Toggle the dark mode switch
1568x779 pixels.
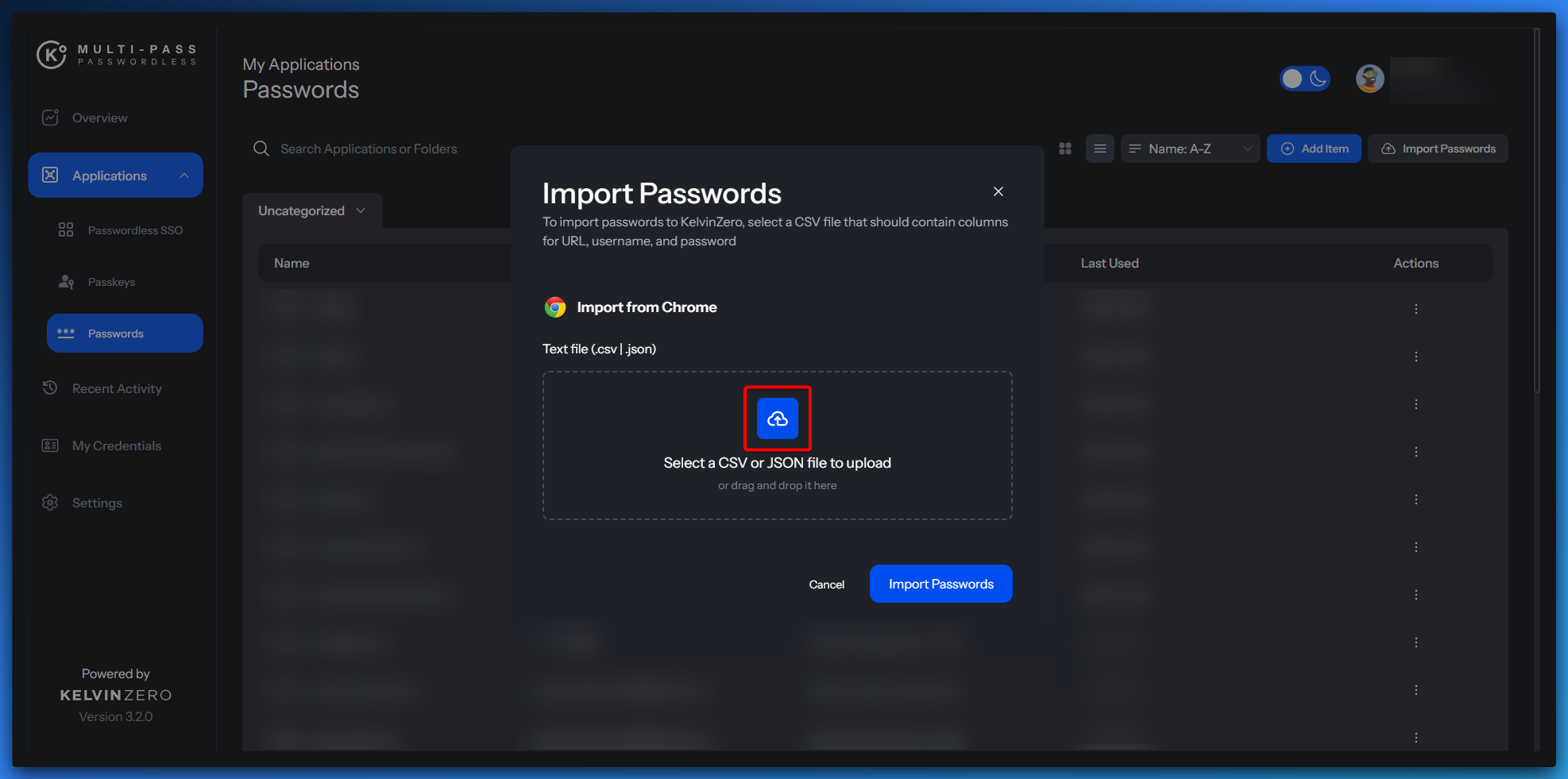pos(1304,79)
